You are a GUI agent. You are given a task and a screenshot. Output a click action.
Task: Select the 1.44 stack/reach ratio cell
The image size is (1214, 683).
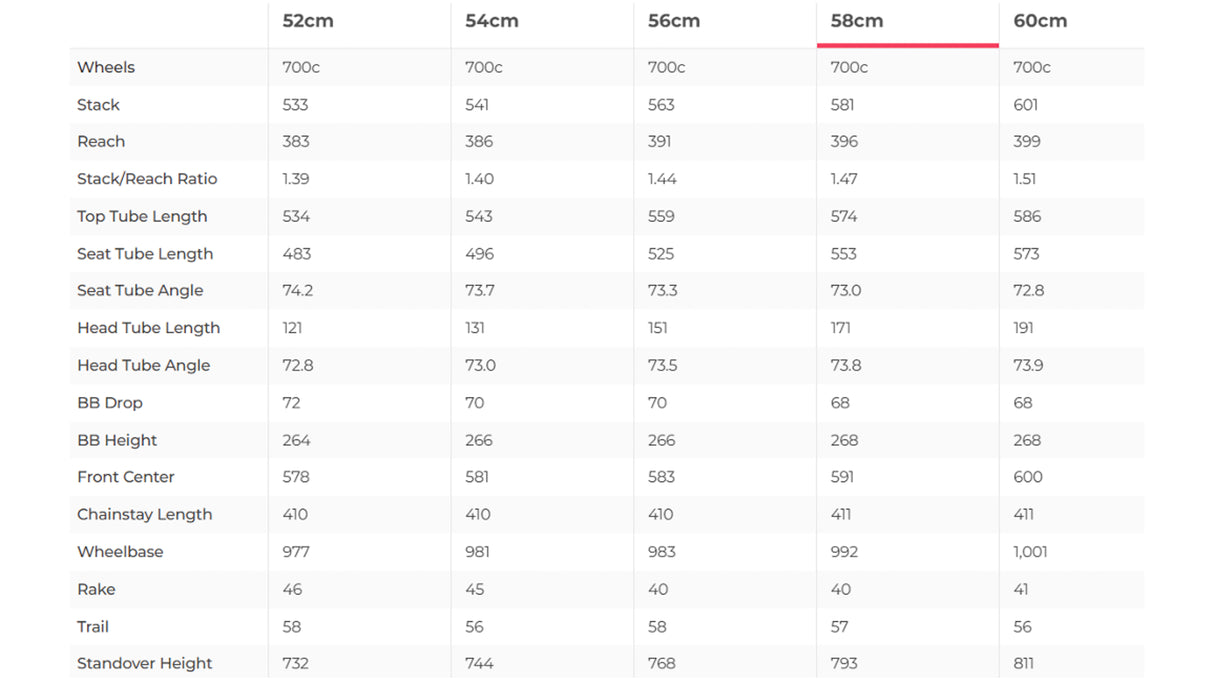click(662, 179)
